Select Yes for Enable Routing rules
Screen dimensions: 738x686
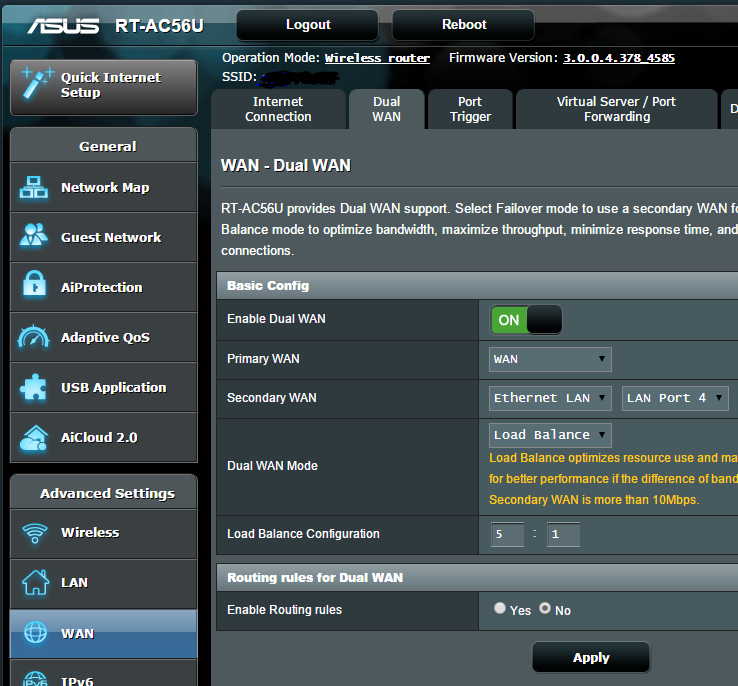pos(500,608)
